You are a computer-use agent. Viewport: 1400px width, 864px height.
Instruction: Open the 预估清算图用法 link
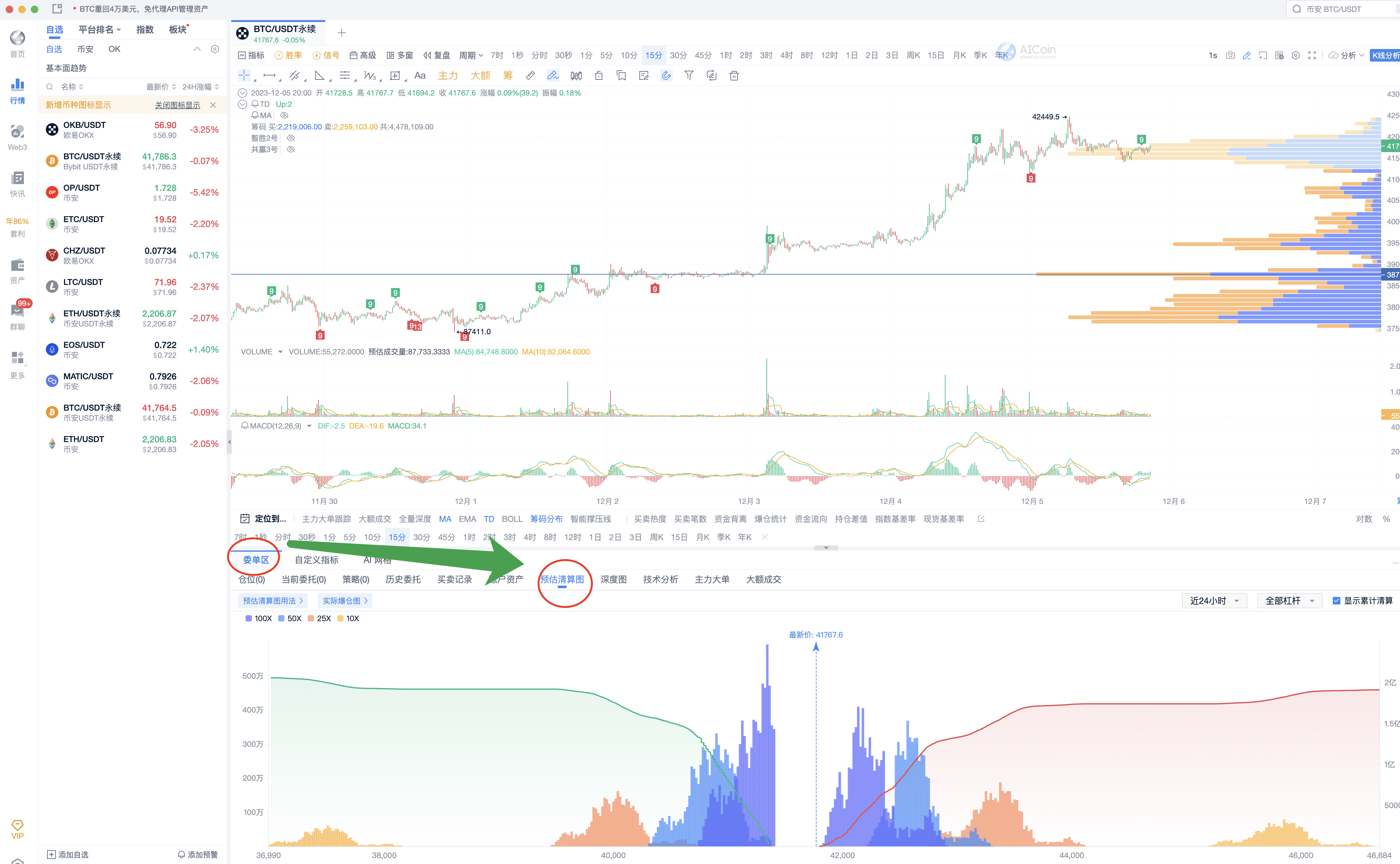point(273,601)
